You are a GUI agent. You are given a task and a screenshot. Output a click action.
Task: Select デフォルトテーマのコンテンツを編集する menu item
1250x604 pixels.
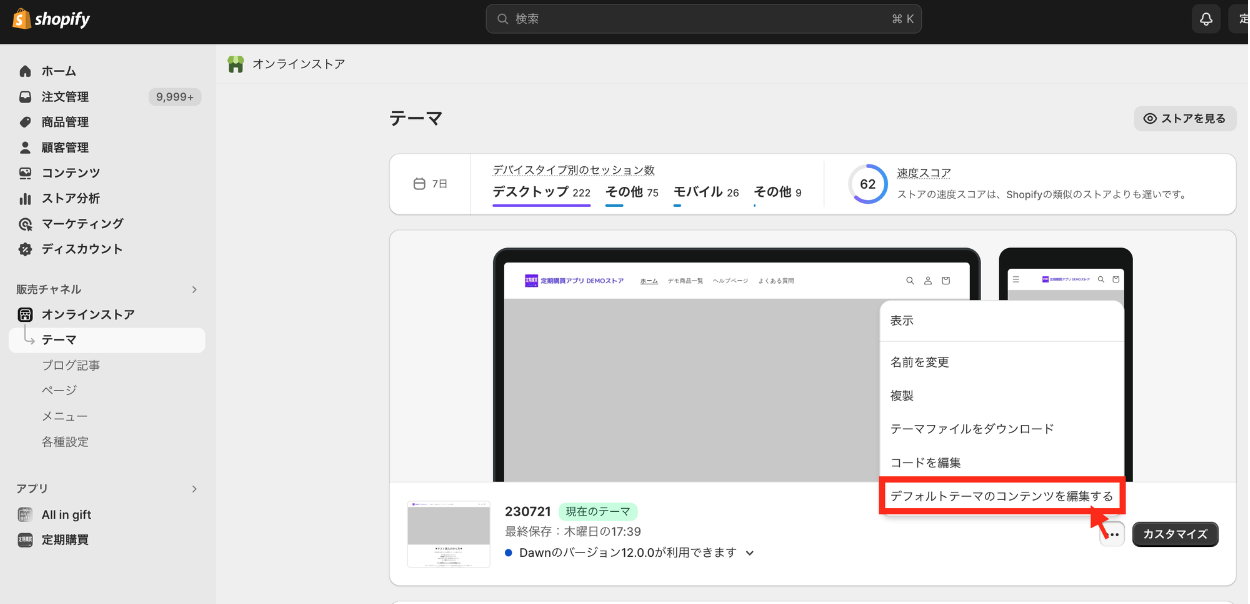pyautogui.click(x=1001, y=496)
